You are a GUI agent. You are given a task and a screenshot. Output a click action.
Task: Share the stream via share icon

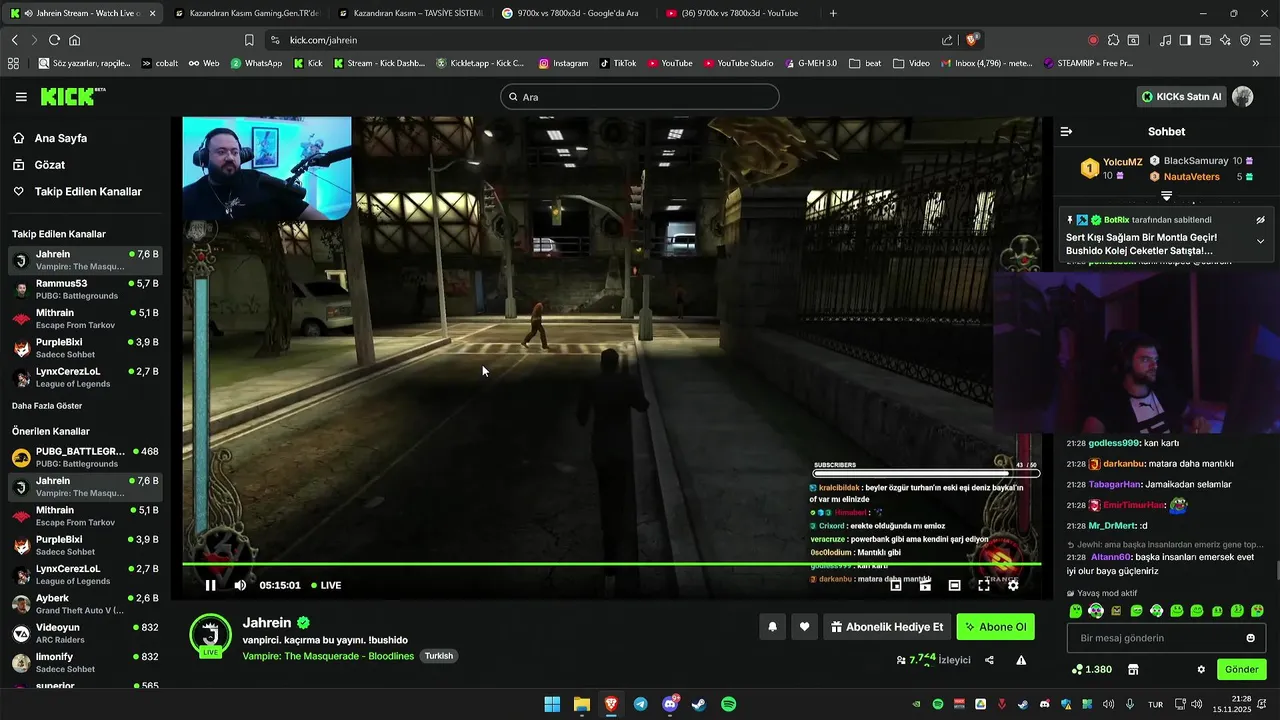point(989,660)
